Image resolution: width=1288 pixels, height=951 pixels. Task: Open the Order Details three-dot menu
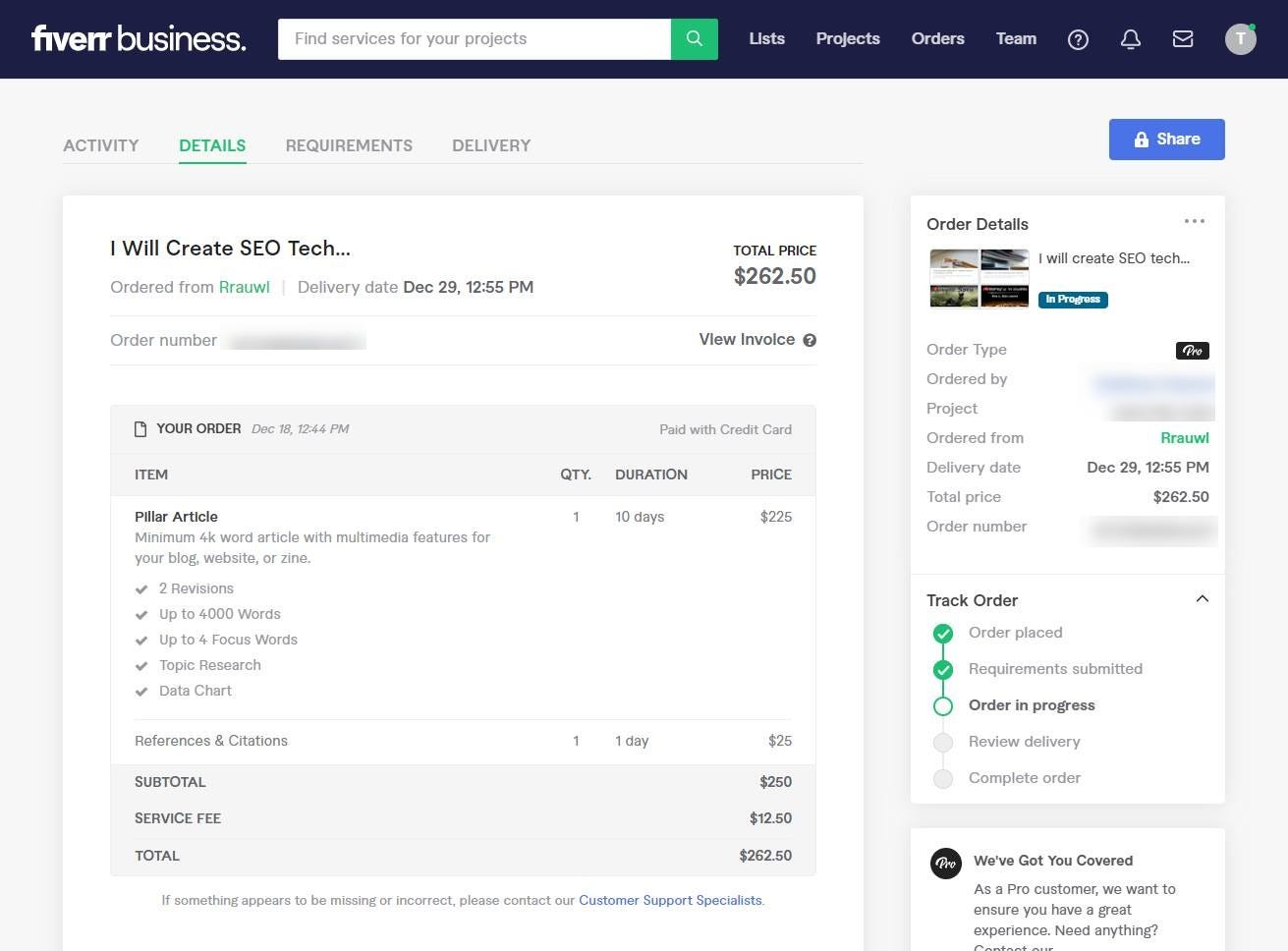pyautogui.click(x=1195, y=221)
